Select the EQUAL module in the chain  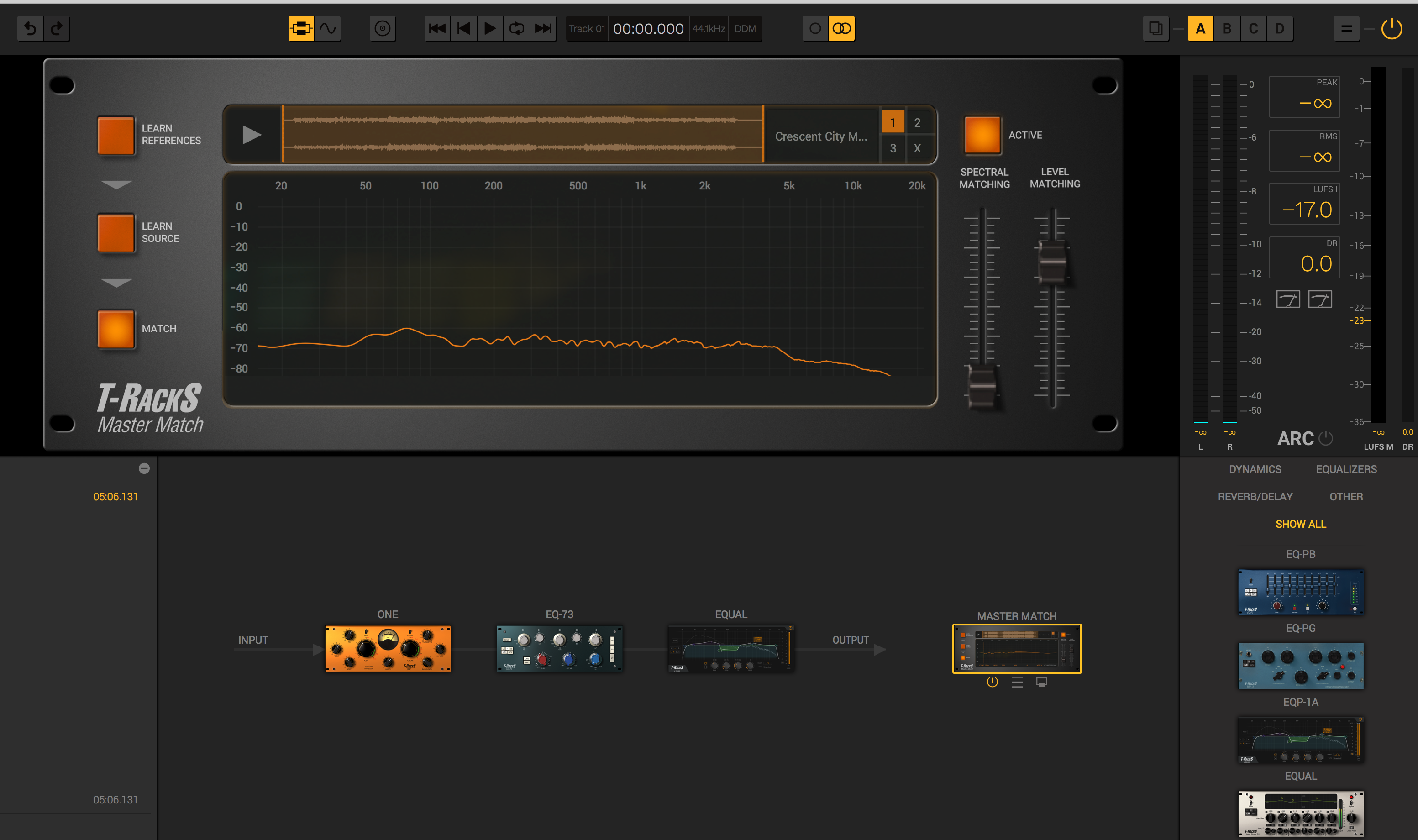[731, 649]
